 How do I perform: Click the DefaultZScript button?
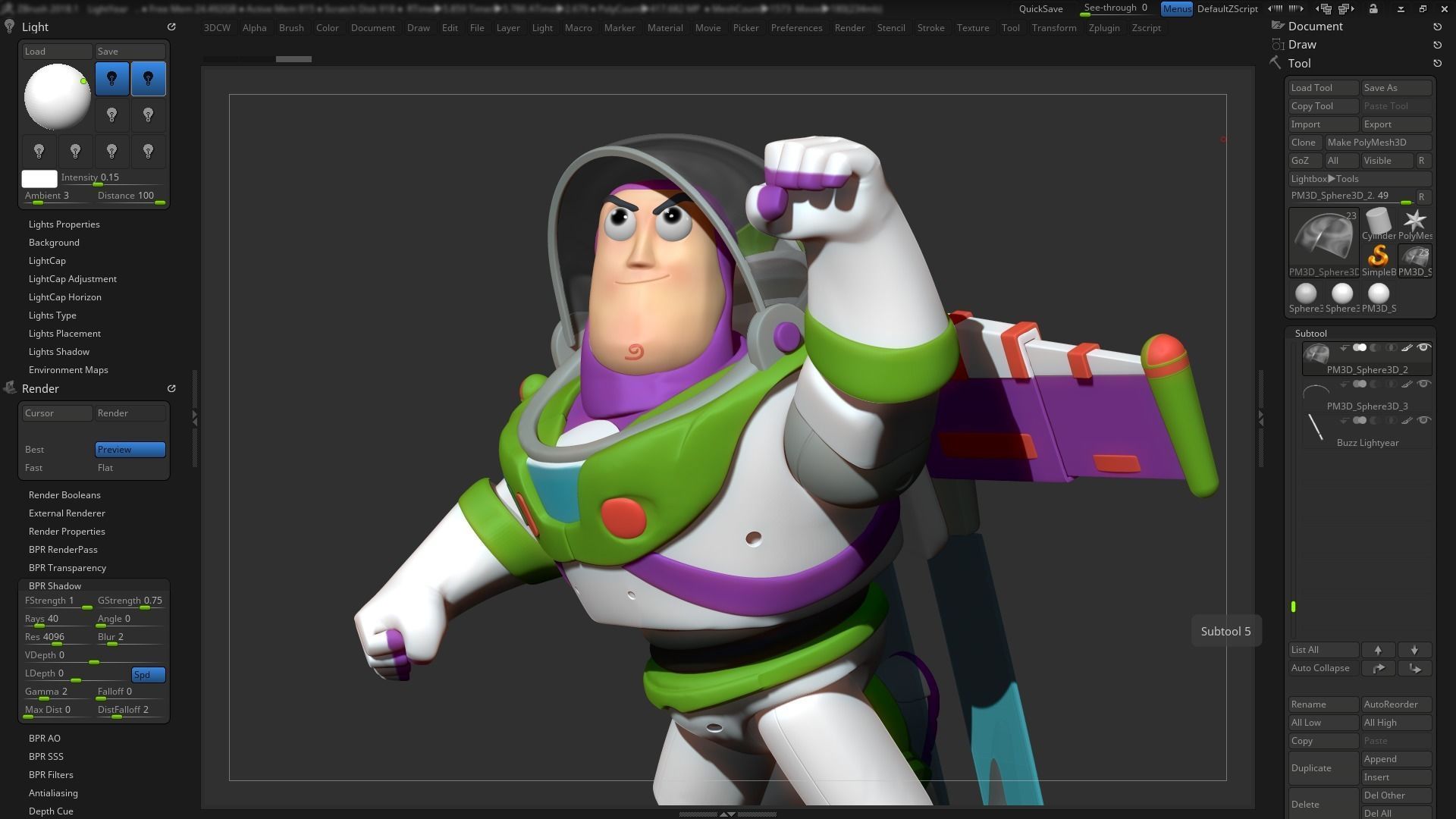(x=1227, y=9)
